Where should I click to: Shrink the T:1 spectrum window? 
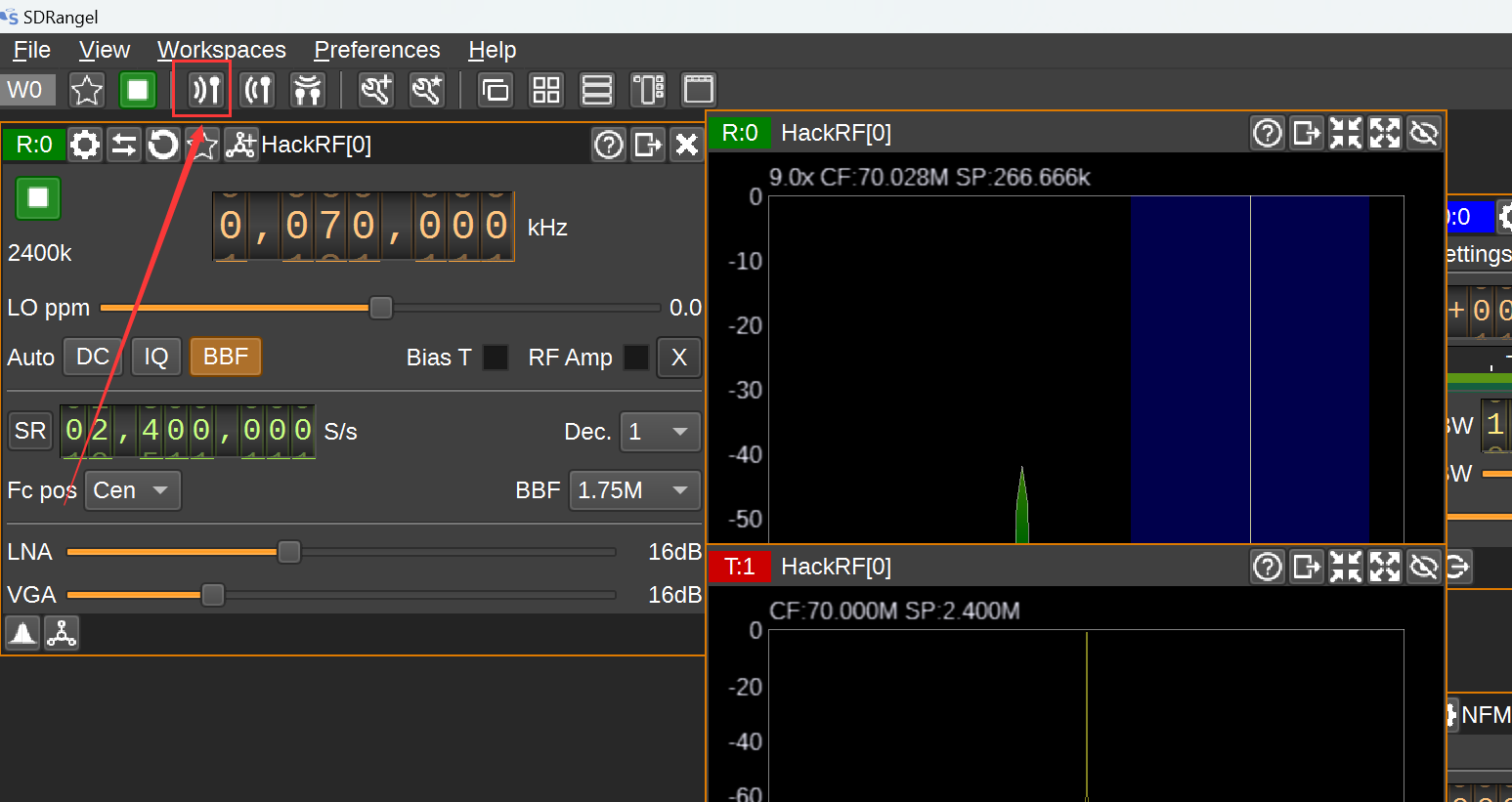(1346, 567)
